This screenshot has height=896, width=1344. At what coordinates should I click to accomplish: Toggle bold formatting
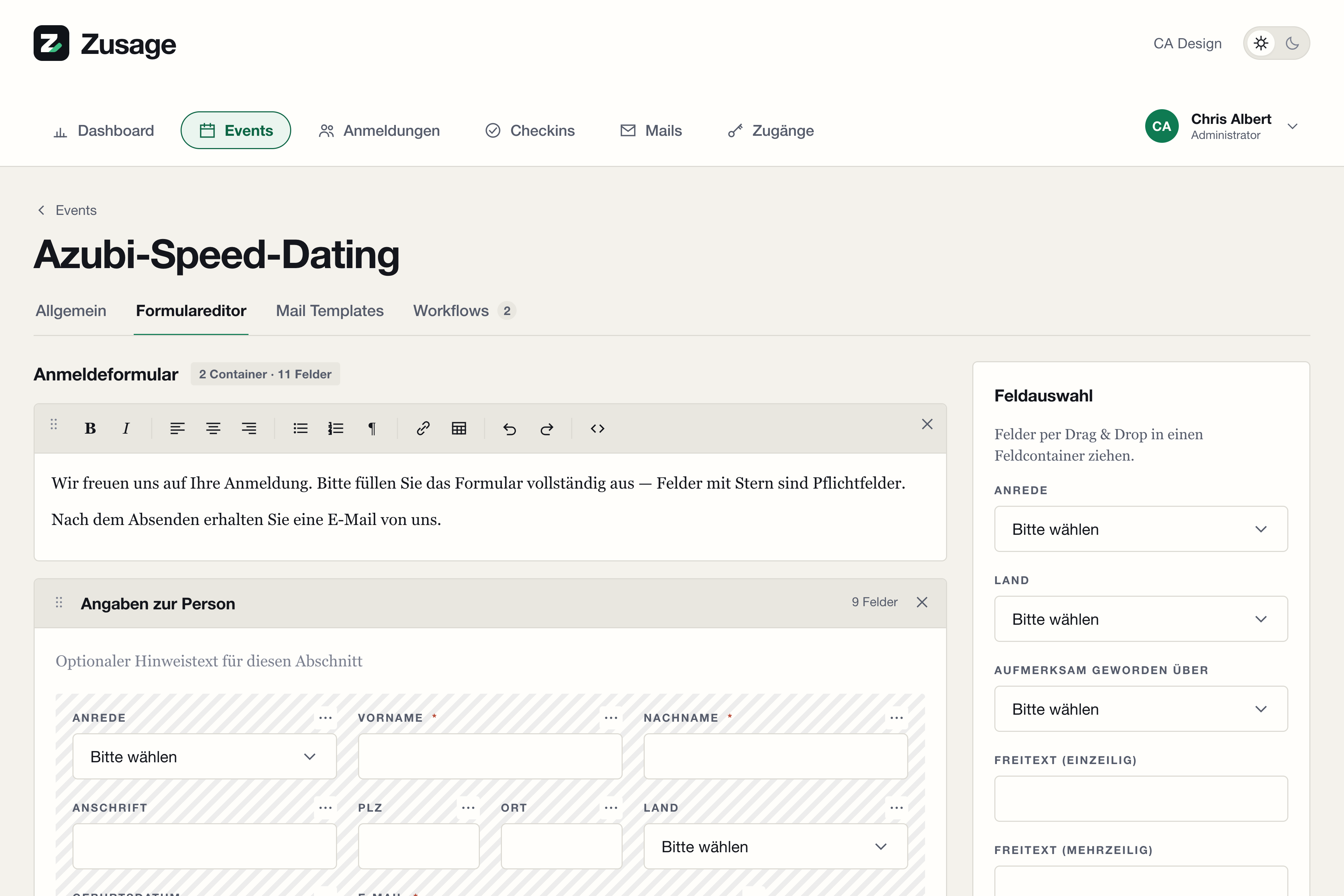pyautogui.click(x=90, y=428)
